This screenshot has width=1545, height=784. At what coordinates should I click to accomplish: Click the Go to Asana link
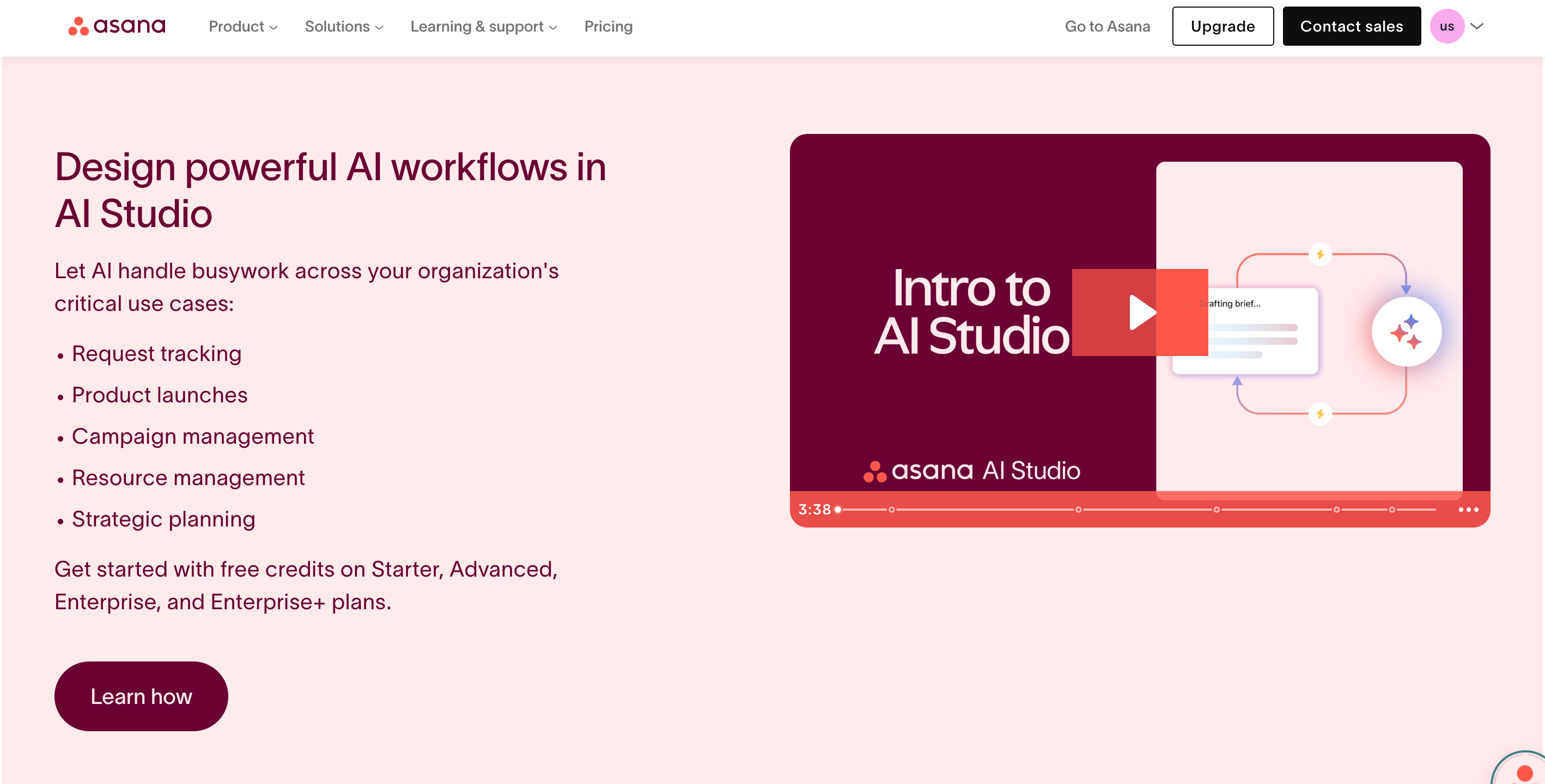[1107, 26]
